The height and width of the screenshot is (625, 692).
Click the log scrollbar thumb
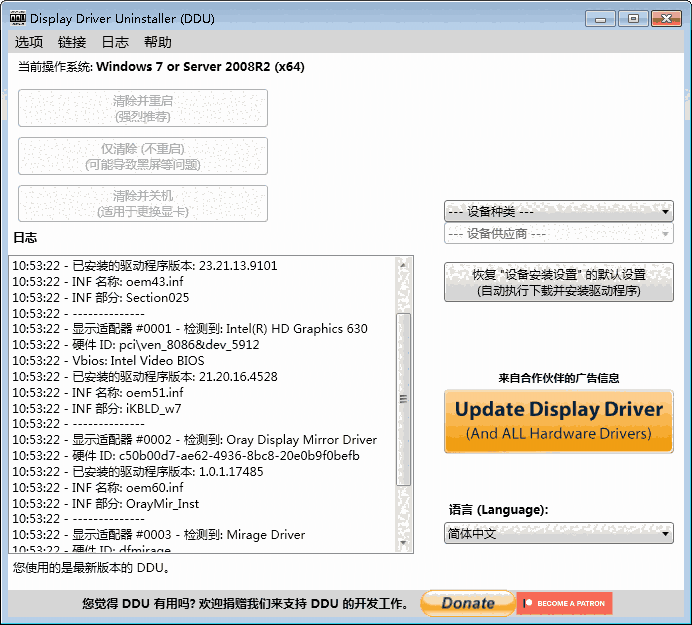(x=403, y=399)
